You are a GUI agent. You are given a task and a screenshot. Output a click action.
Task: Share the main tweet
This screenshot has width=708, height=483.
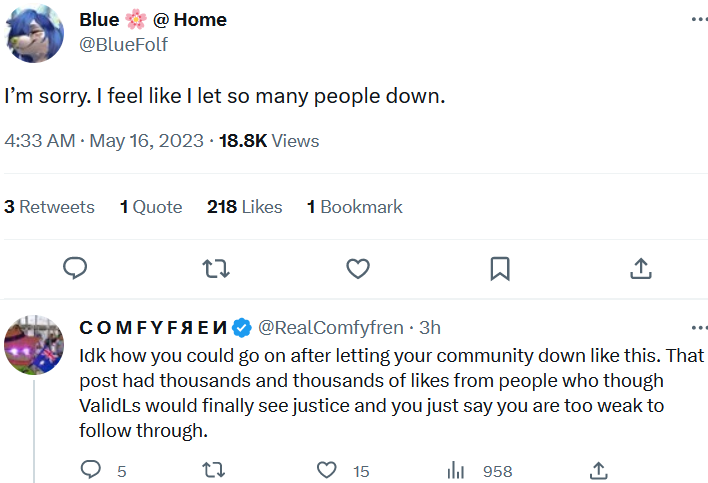[641, 268]
